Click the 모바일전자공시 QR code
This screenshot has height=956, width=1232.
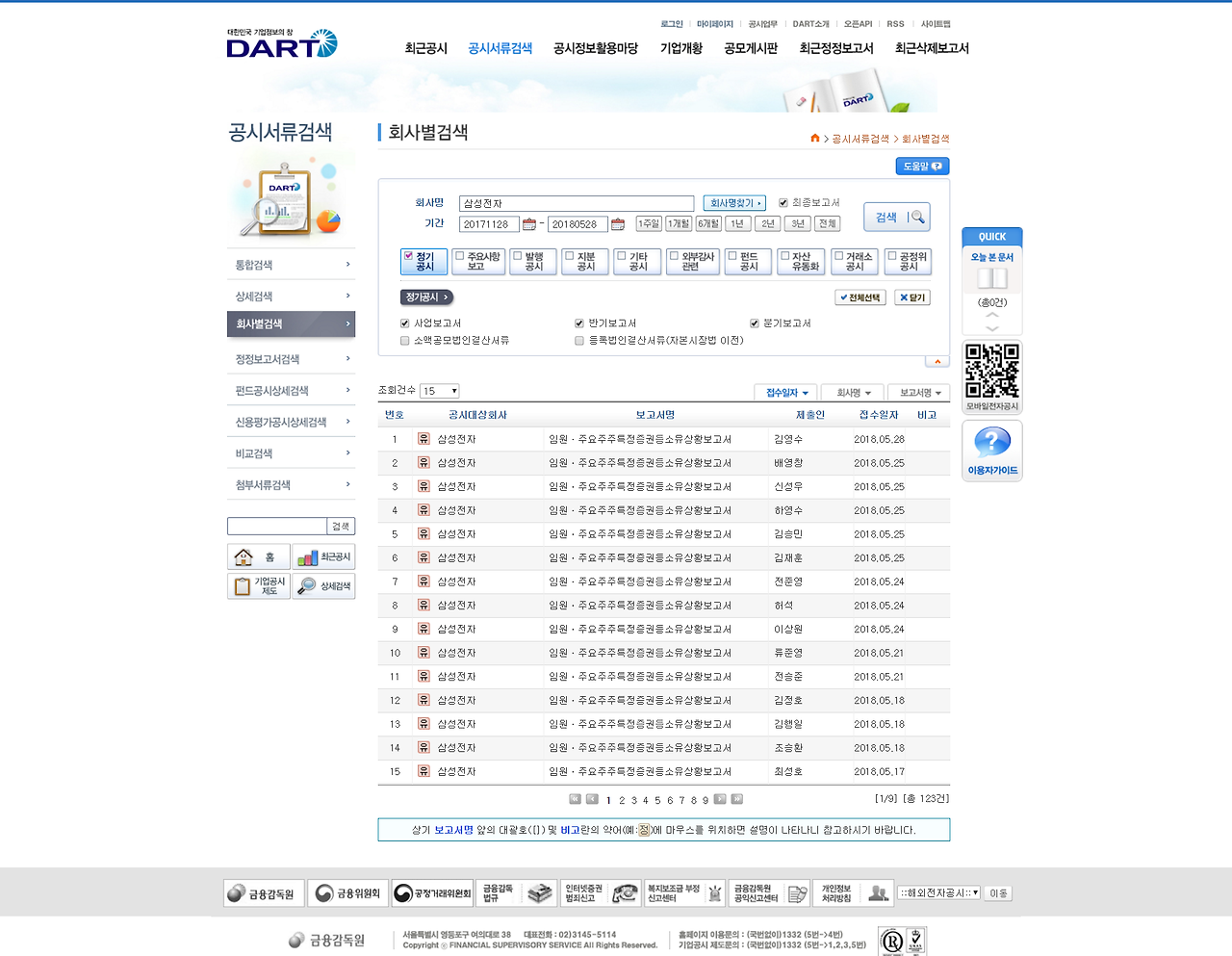coord(990,369)
